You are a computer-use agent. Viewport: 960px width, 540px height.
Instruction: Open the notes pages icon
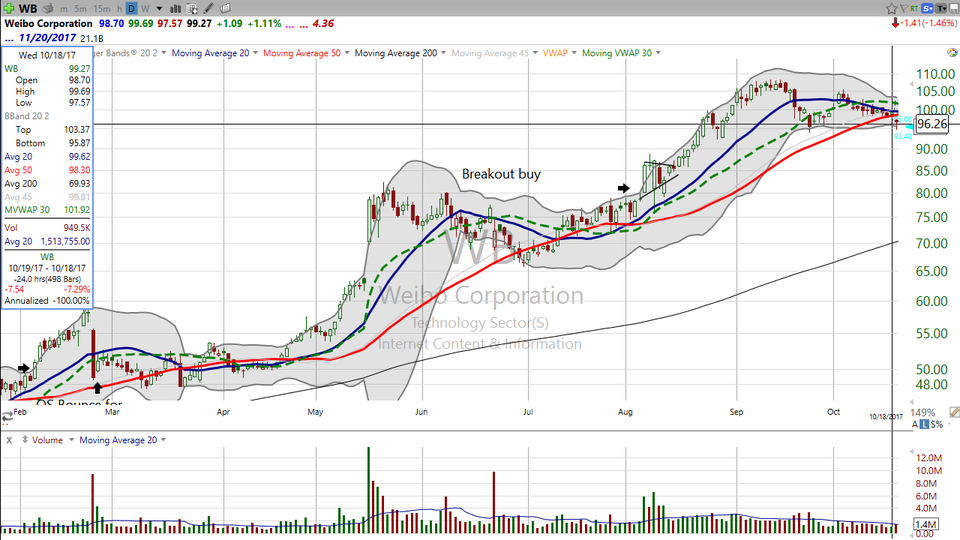coord(225,9)
